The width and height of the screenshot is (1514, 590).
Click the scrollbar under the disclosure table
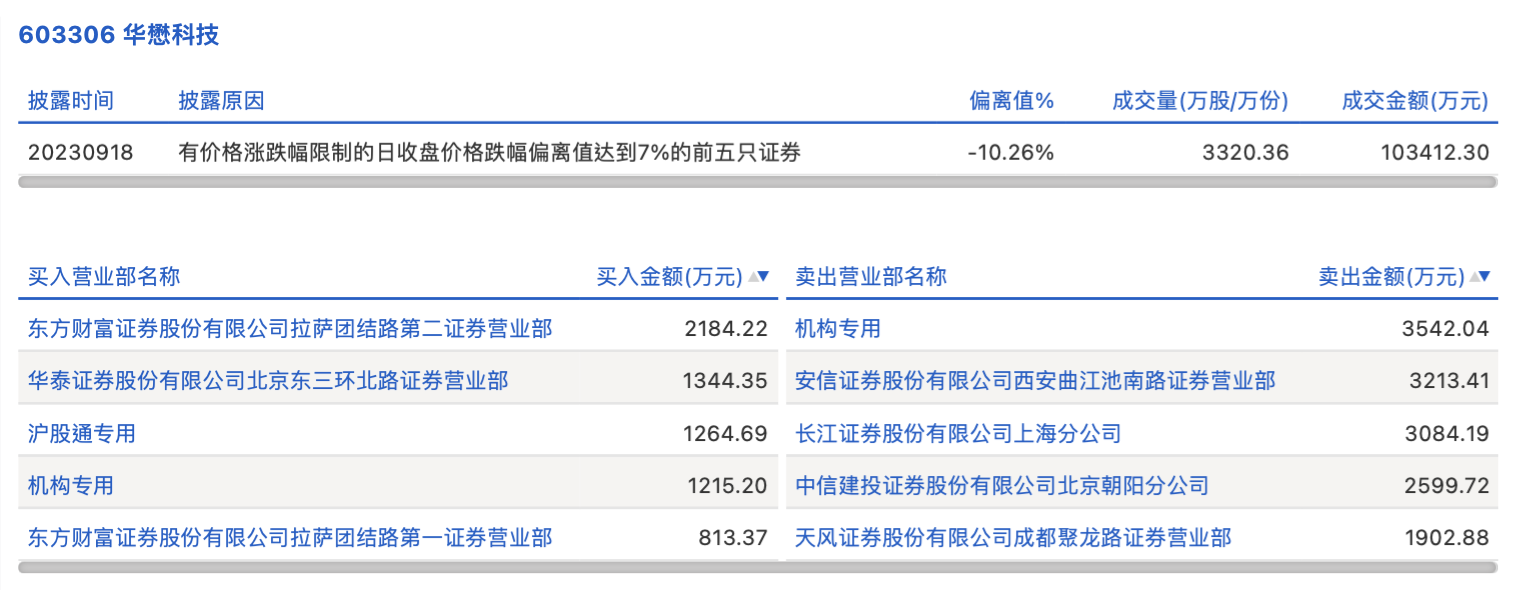tap(757, 183)
